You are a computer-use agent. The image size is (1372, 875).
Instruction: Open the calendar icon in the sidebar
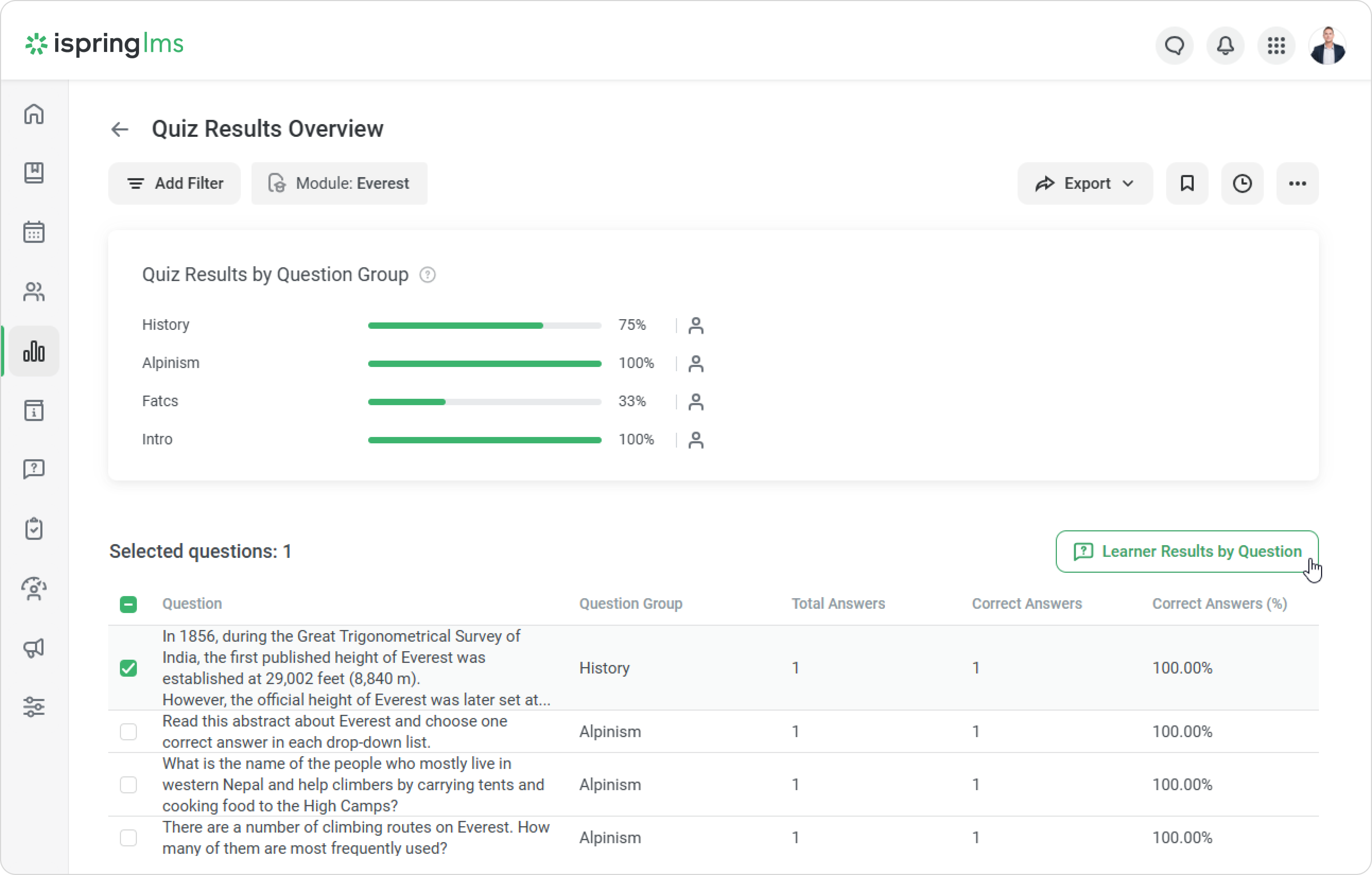[34, 232]
